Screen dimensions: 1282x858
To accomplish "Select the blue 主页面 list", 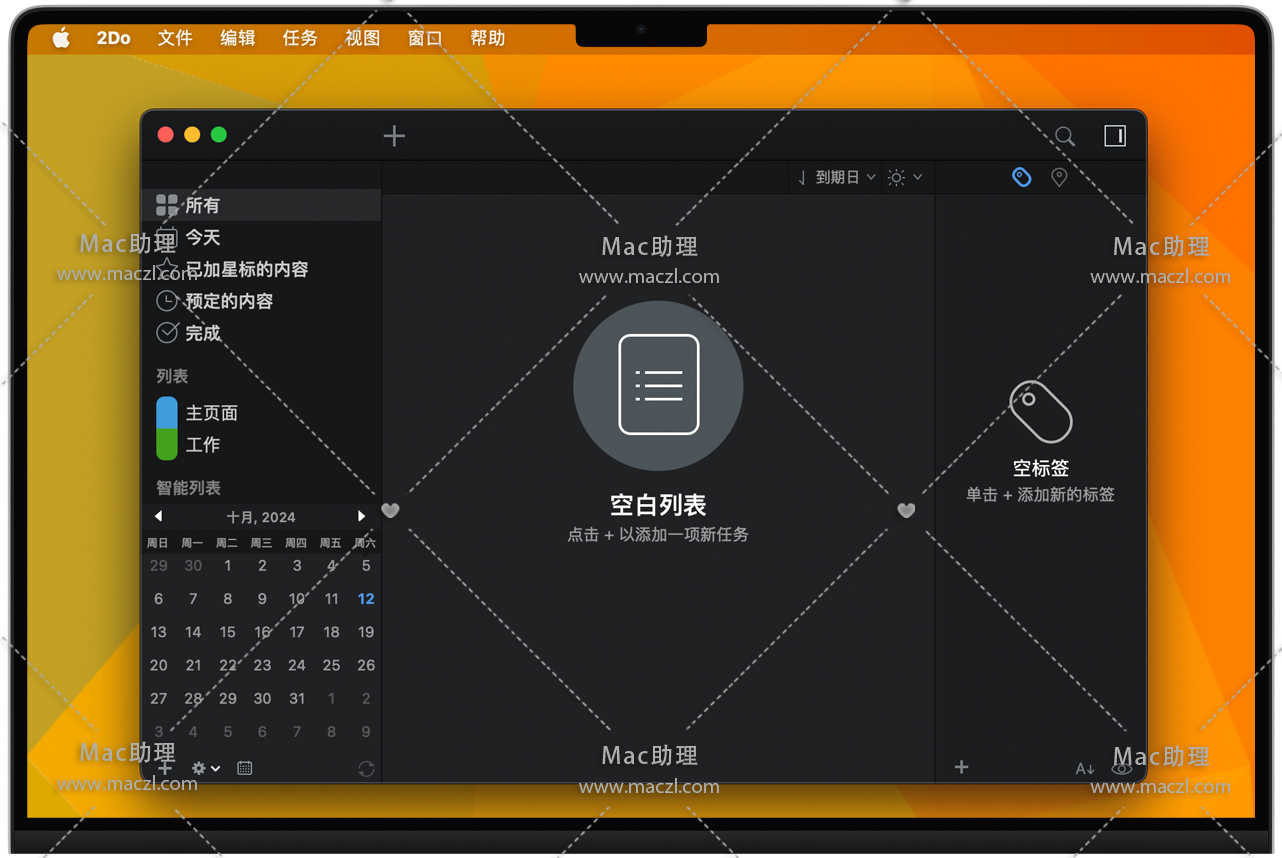I will (x=211, y=413).
